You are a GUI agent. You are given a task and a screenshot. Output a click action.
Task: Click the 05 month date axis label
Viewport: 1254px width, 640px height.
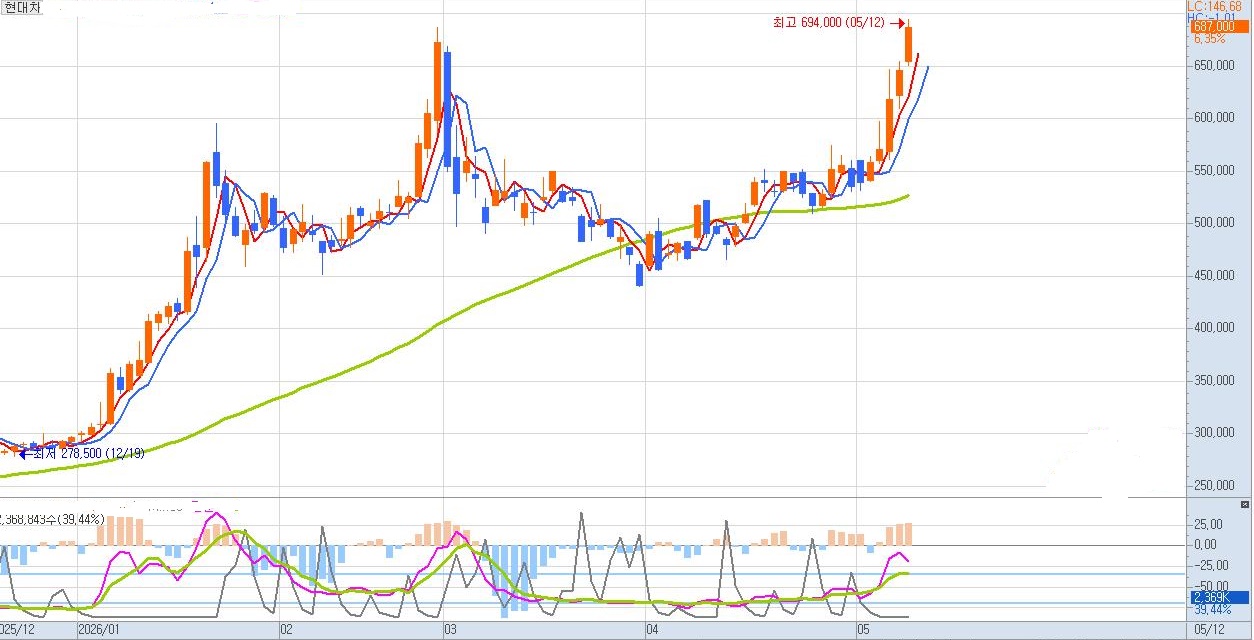[x=862, y=631]
